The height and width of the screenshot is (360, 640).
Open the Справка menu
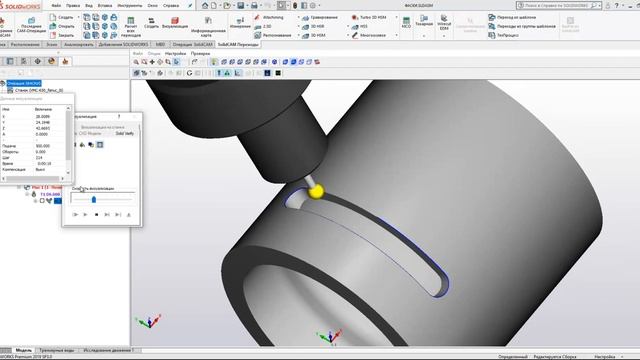click(171, 6)
